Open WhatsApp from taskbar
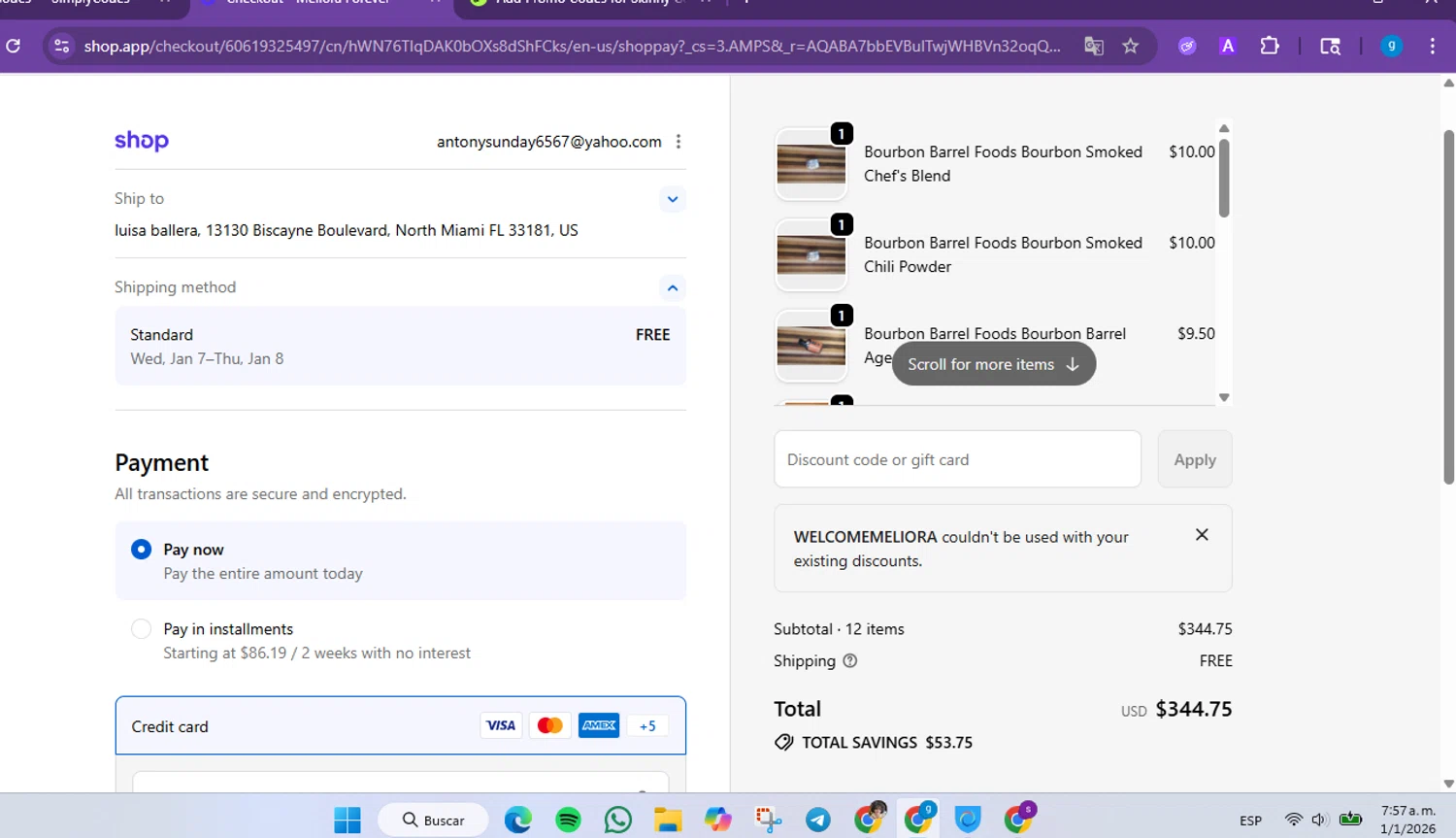Viewport: 1456px width, 838px height. [617, 821]
